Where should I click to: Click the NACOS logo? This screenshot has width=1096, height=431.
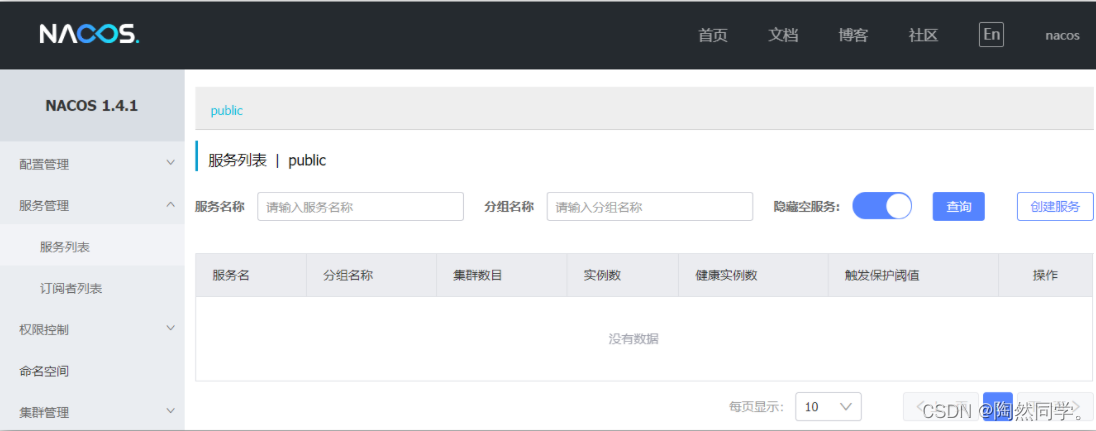pyautogui.click(x=89, y=35)
